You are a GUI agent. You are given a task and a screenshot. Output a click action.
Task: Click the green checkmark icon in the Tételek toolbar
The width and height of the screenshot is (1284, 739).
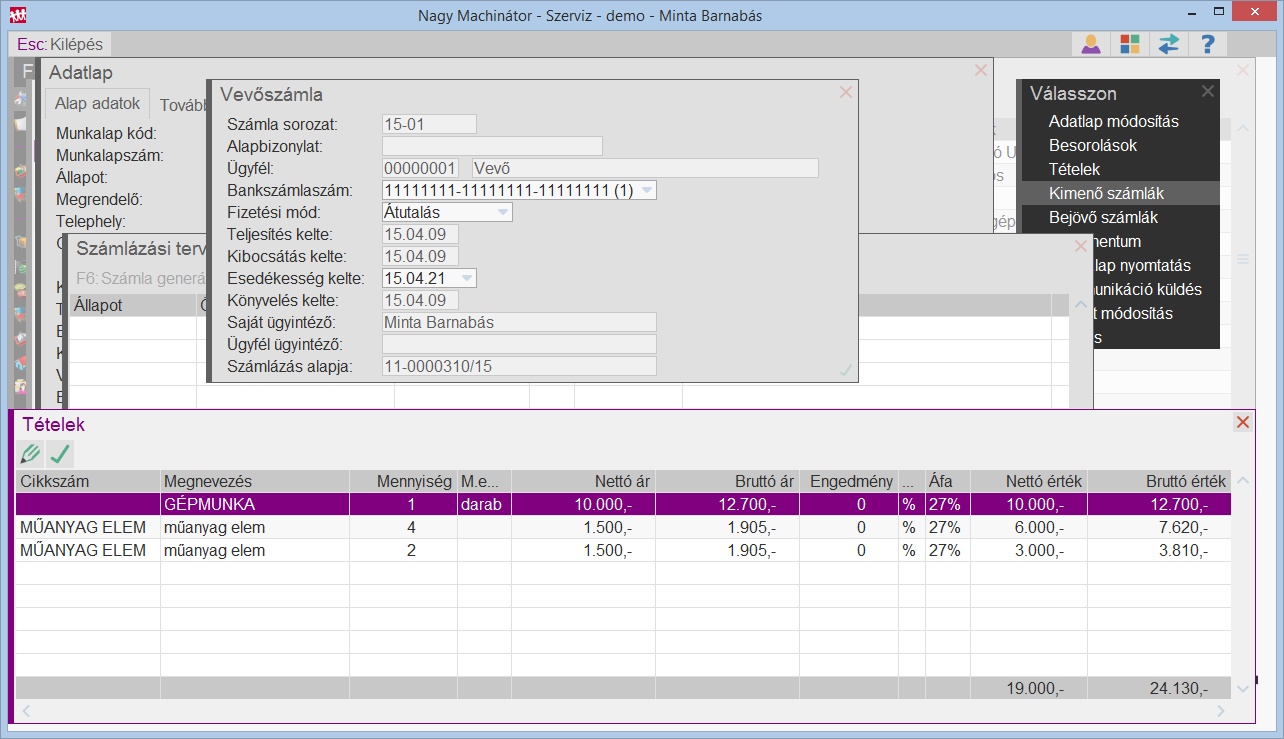pyautogui.click(x=60, y=454)
